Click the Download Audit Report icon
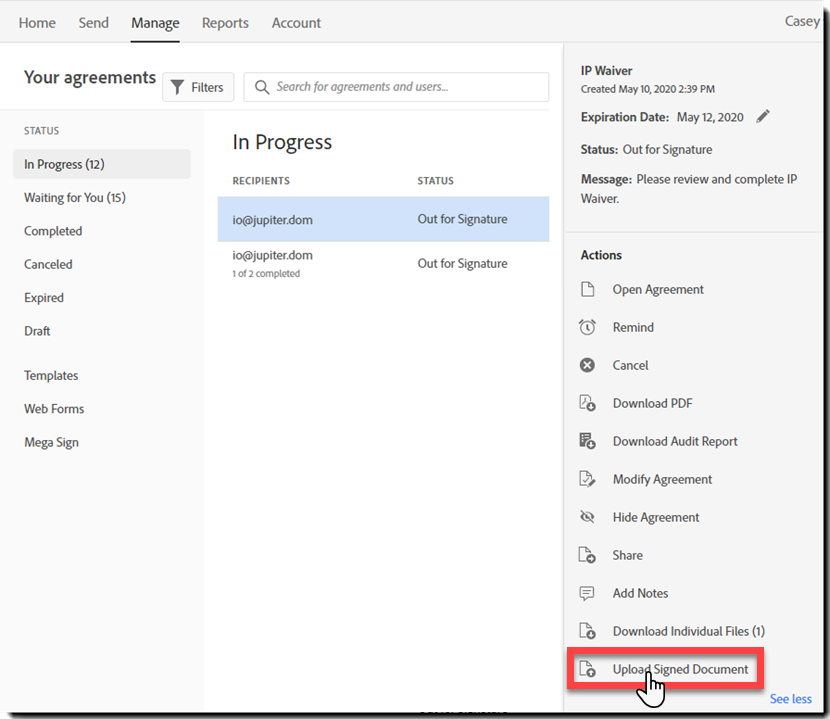This screenshot has width=830, height=719. 588,441
